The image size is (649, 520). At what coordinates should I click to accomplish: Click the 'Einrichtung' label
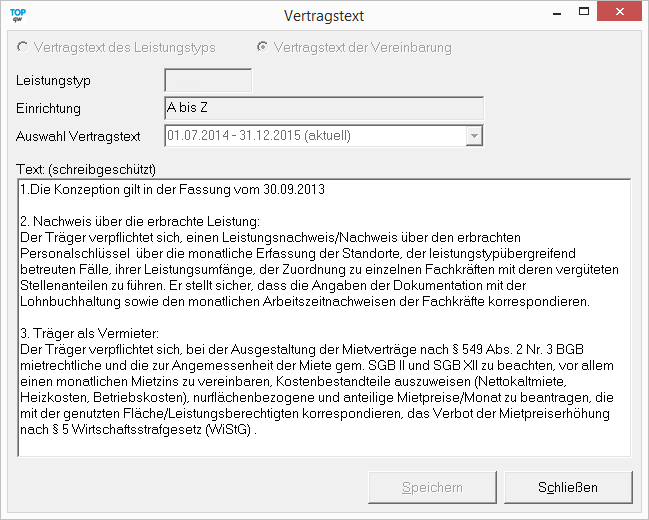point(49,108)
